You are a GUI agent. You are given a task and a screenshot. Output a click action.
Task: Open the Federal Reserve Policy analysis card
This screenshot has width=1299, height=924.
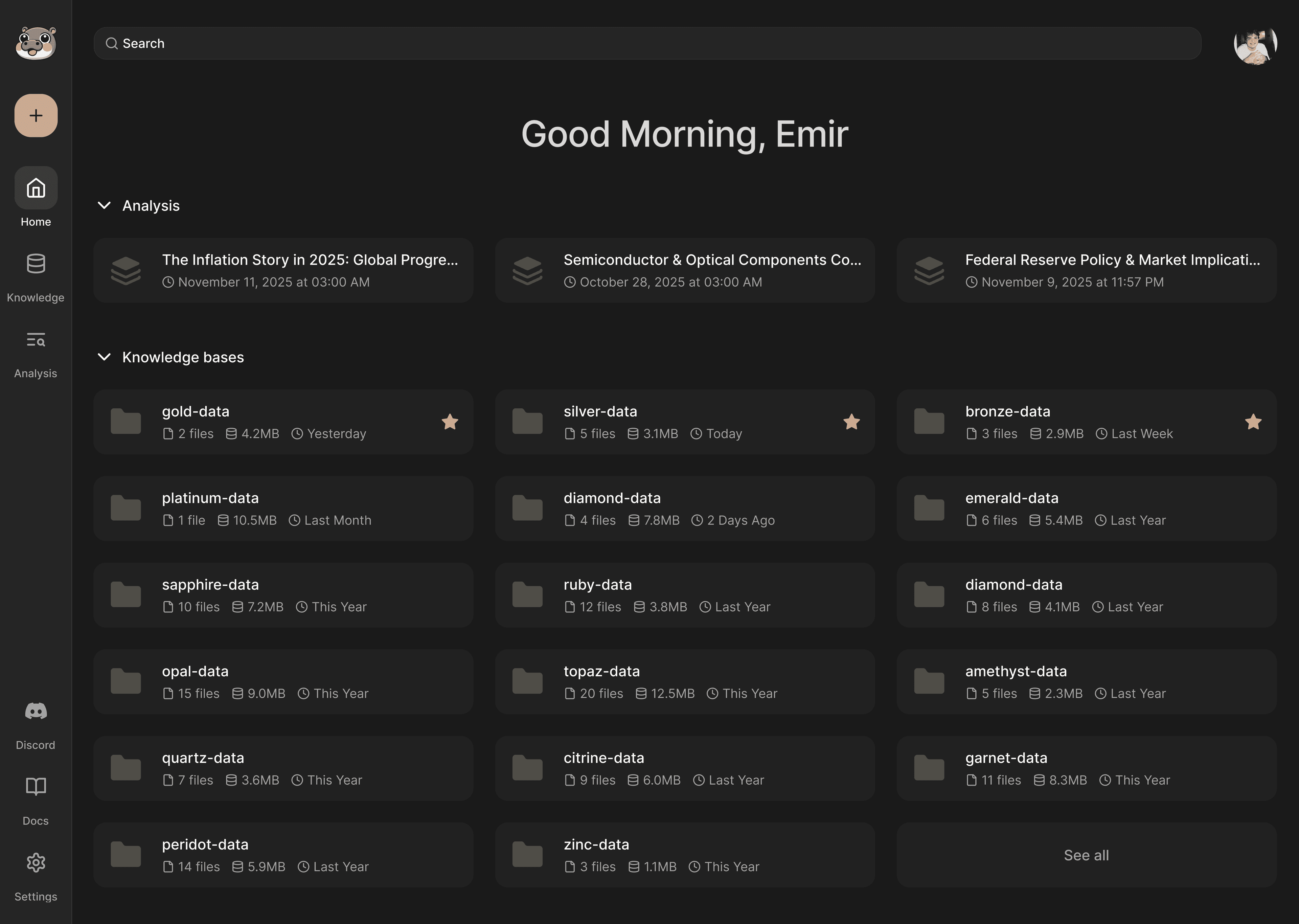click(x=1086, y=270)
